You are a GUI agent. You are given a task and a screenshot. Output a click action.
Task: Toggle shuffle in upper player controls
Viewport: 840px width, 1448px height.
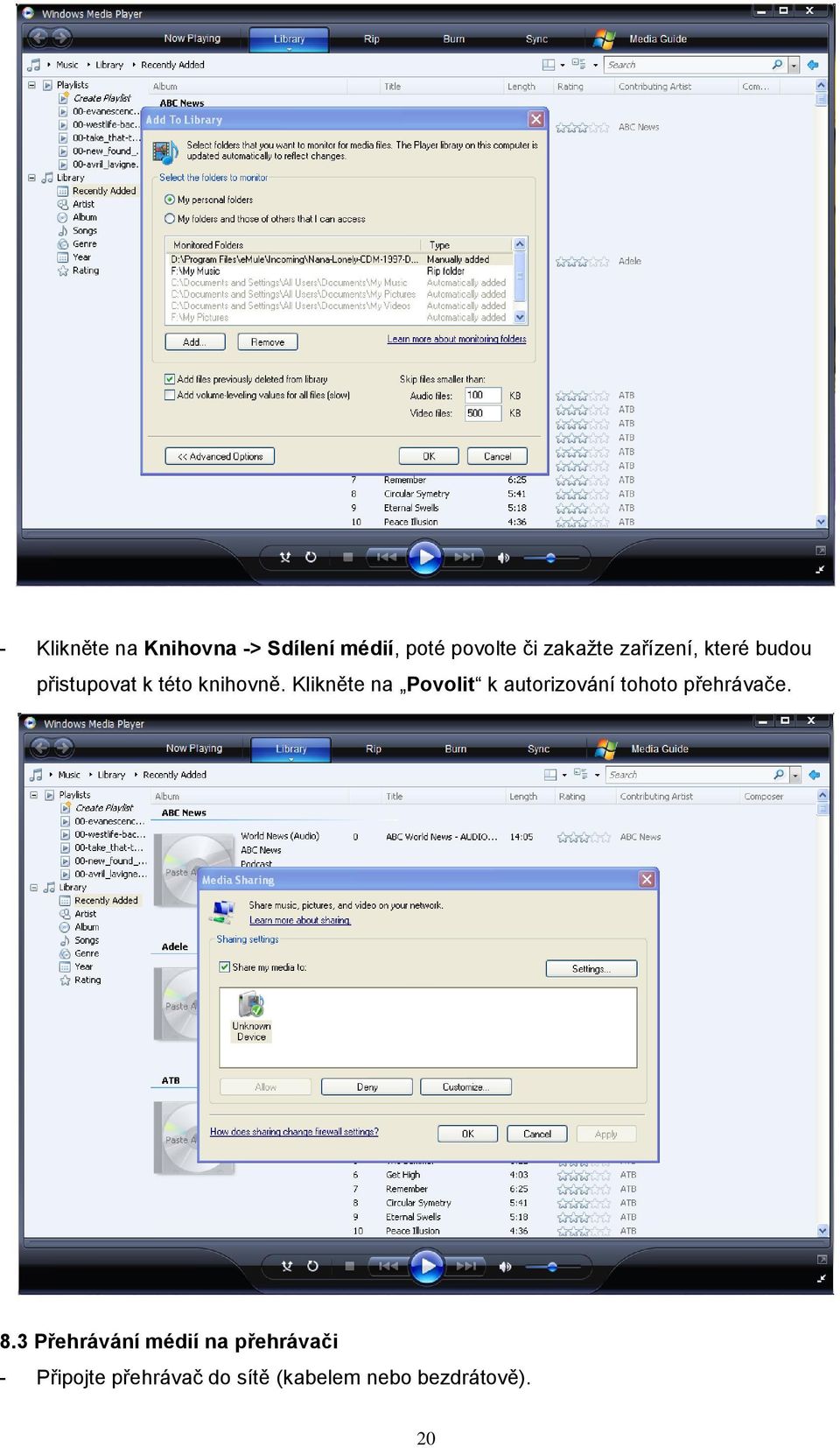[285, 558]
